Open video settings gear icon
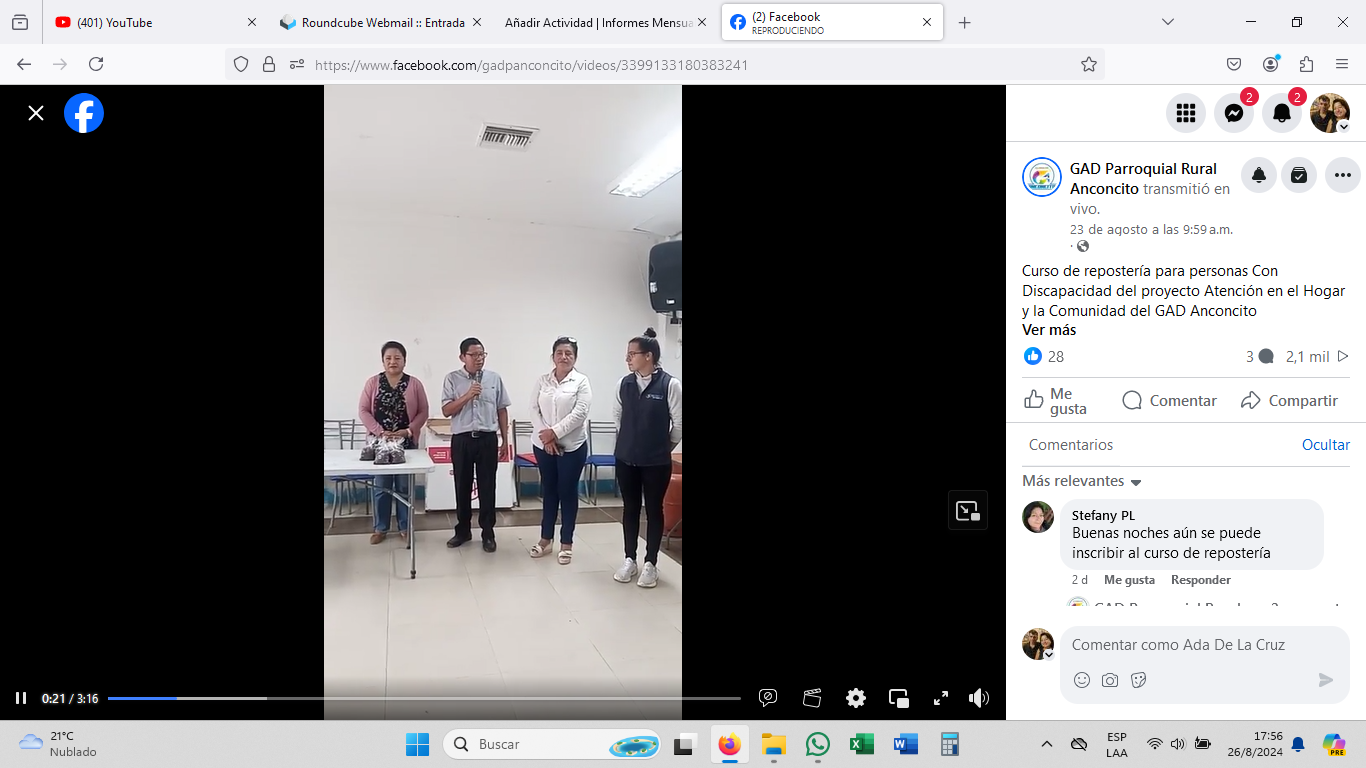 pyautogui.click(x=855, y=698)
